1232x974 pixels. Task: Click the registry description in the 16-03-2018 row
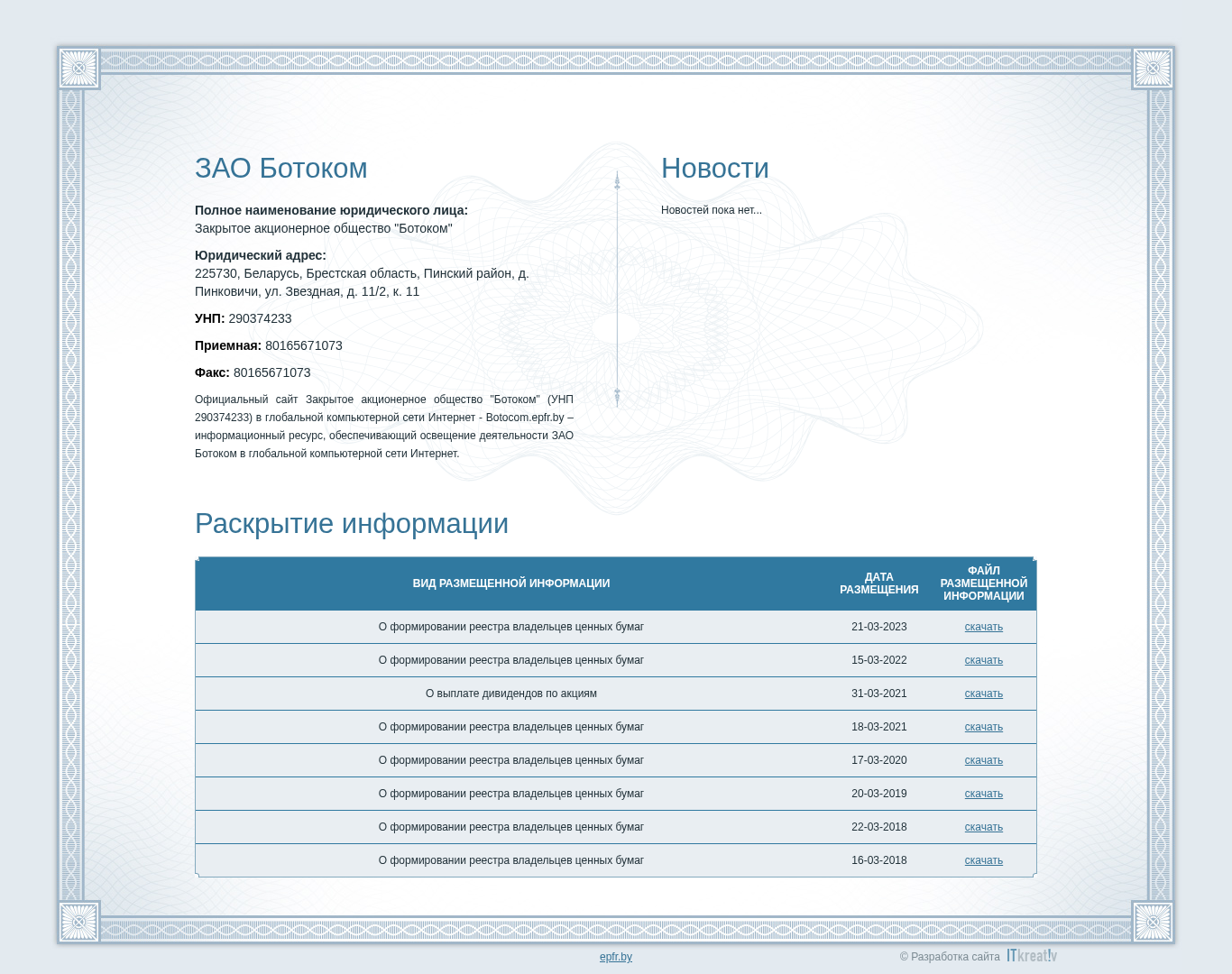click(511, 860)
